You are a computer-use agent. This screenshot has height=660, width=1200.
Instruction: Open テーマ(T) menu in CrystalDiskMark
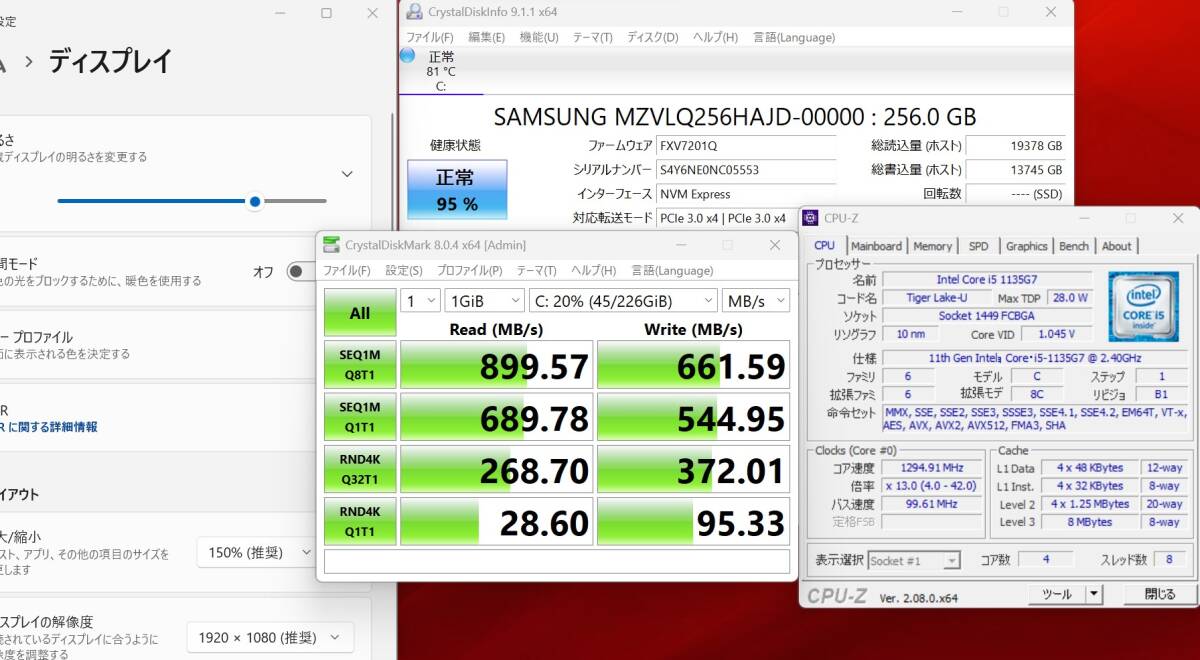pos(536,271)
